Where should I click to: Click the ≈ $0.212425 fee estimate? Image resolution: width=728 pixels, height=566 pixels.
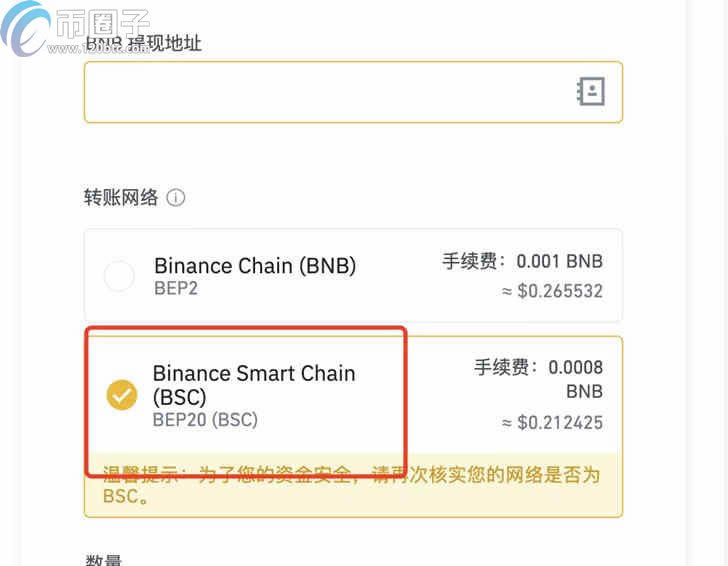552,423
